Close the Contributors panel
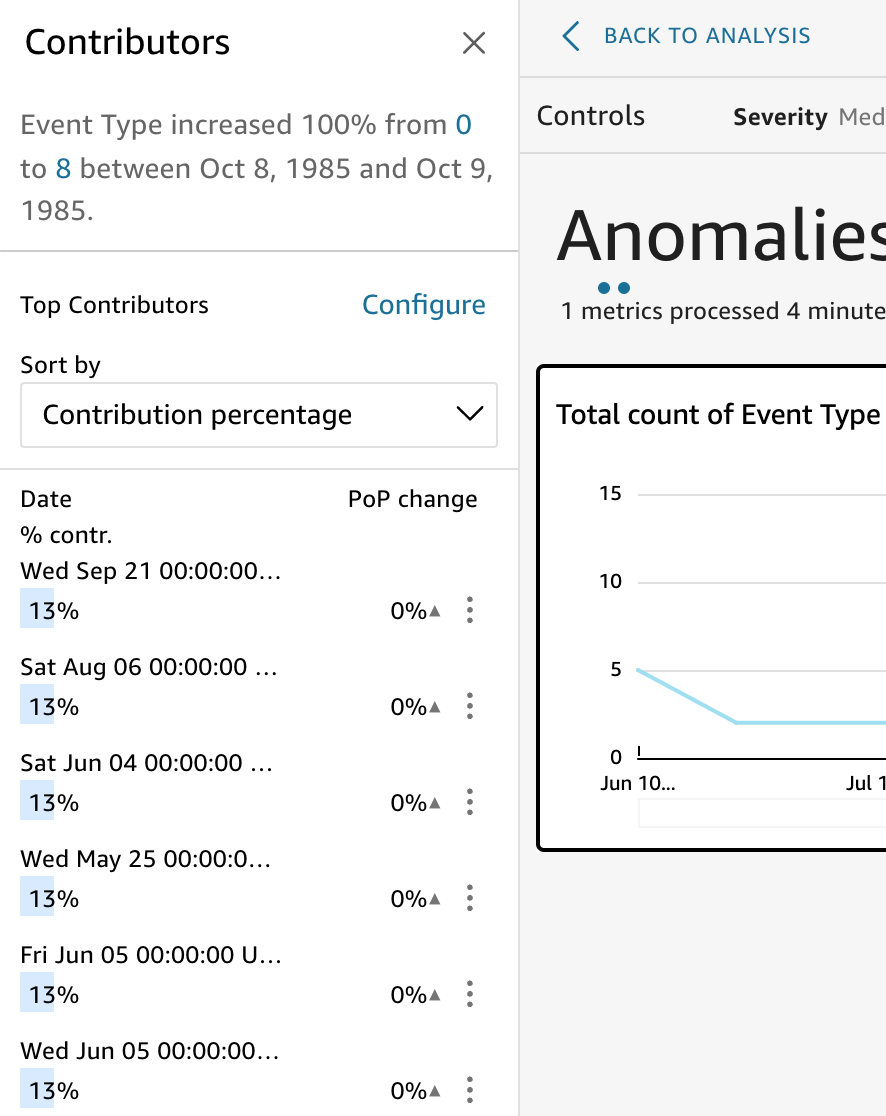Viewport: 886px width, 1116px height. tap(473, 43)
